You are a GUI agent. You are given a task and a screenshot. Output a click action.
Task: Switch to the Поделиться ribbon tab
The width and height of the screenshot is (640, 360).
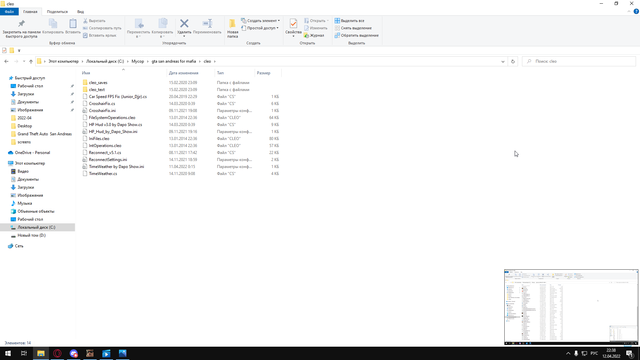(x=57, y=11)
